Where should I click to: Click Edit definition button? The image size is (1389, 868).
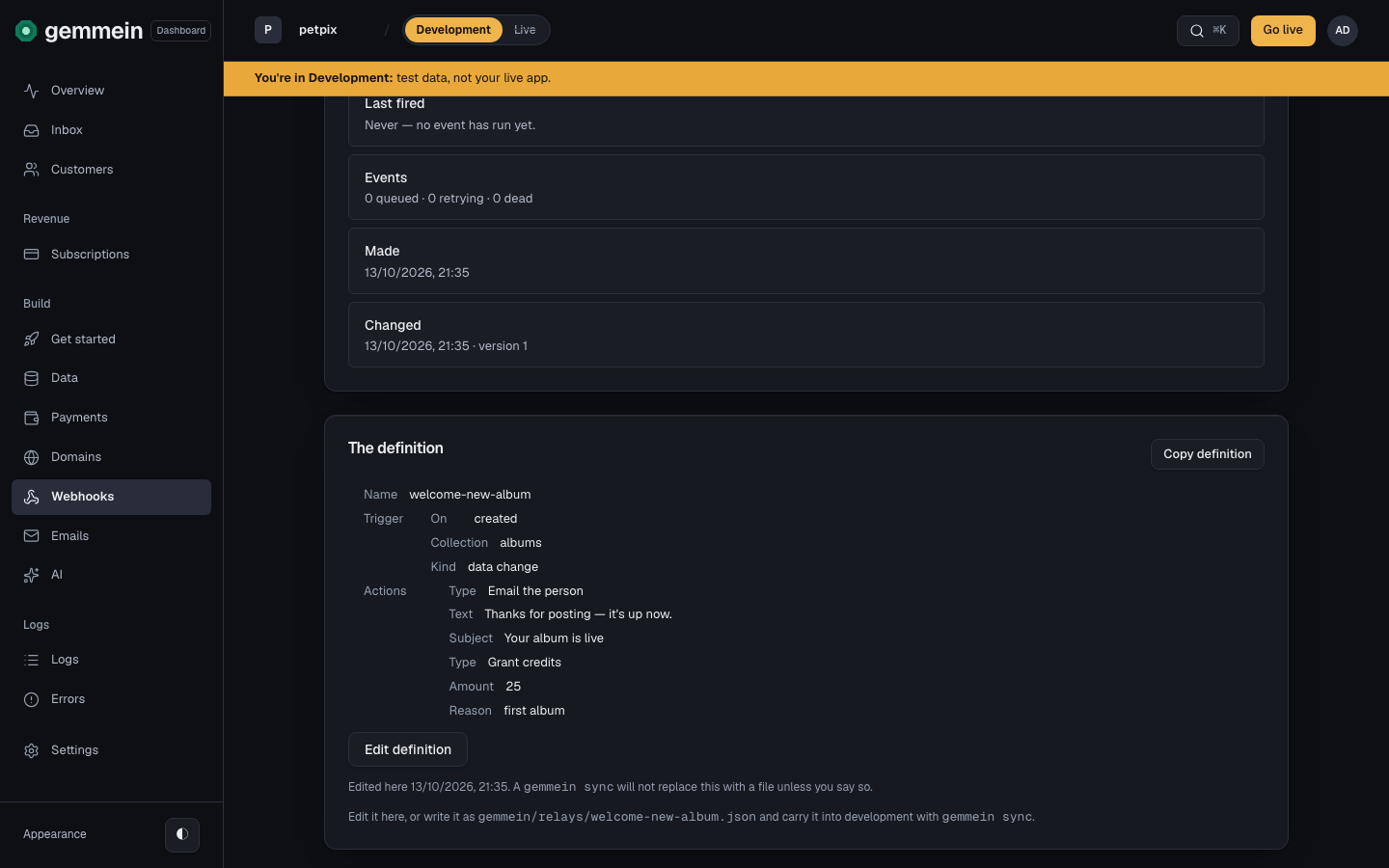point(408,749)
